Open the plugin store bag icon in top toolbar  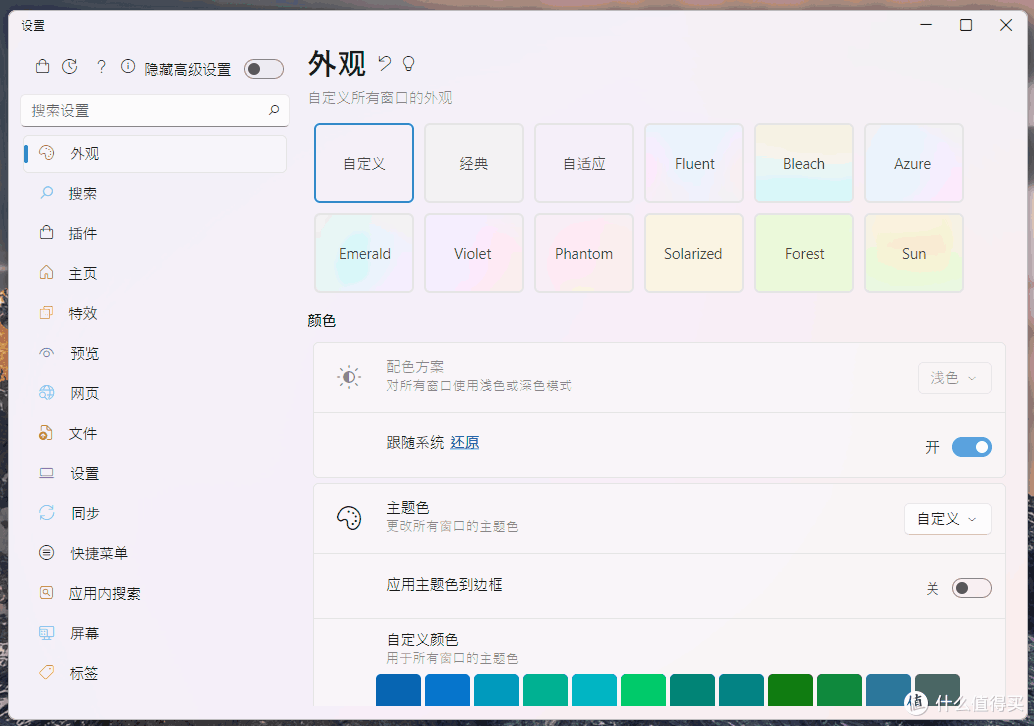[x=42, y=67]
